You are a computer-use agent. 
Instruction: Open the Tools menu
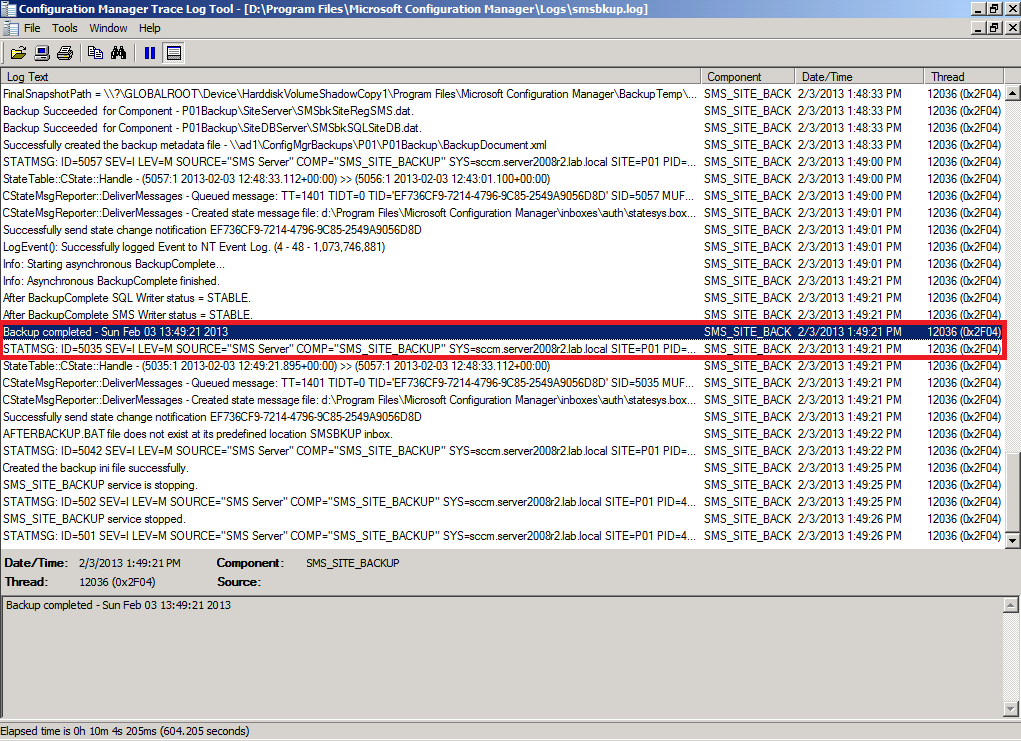pyautogui.click(x=64, y=28)
